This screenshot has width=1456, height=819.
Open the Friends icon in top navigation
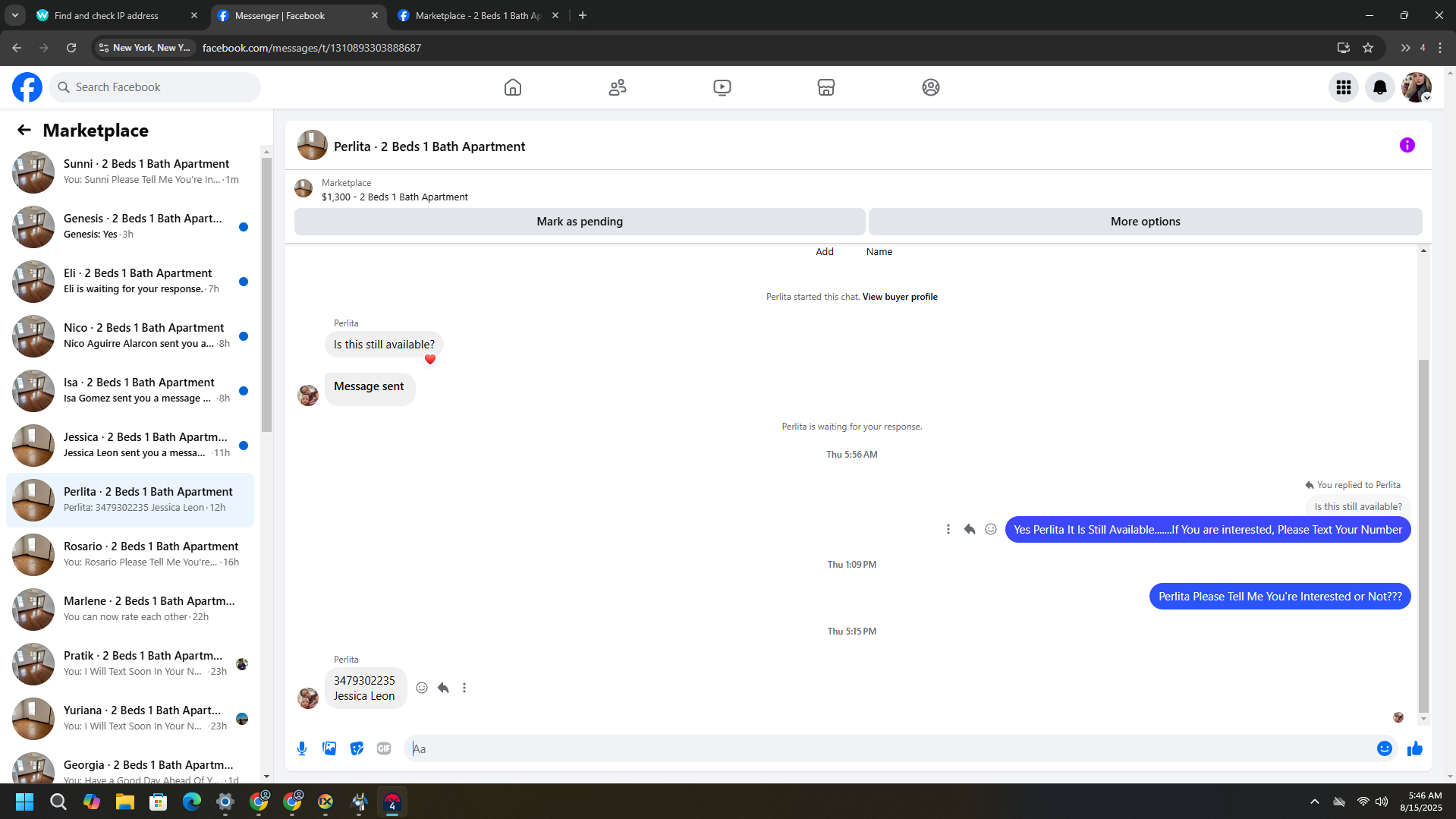point(618,87)
